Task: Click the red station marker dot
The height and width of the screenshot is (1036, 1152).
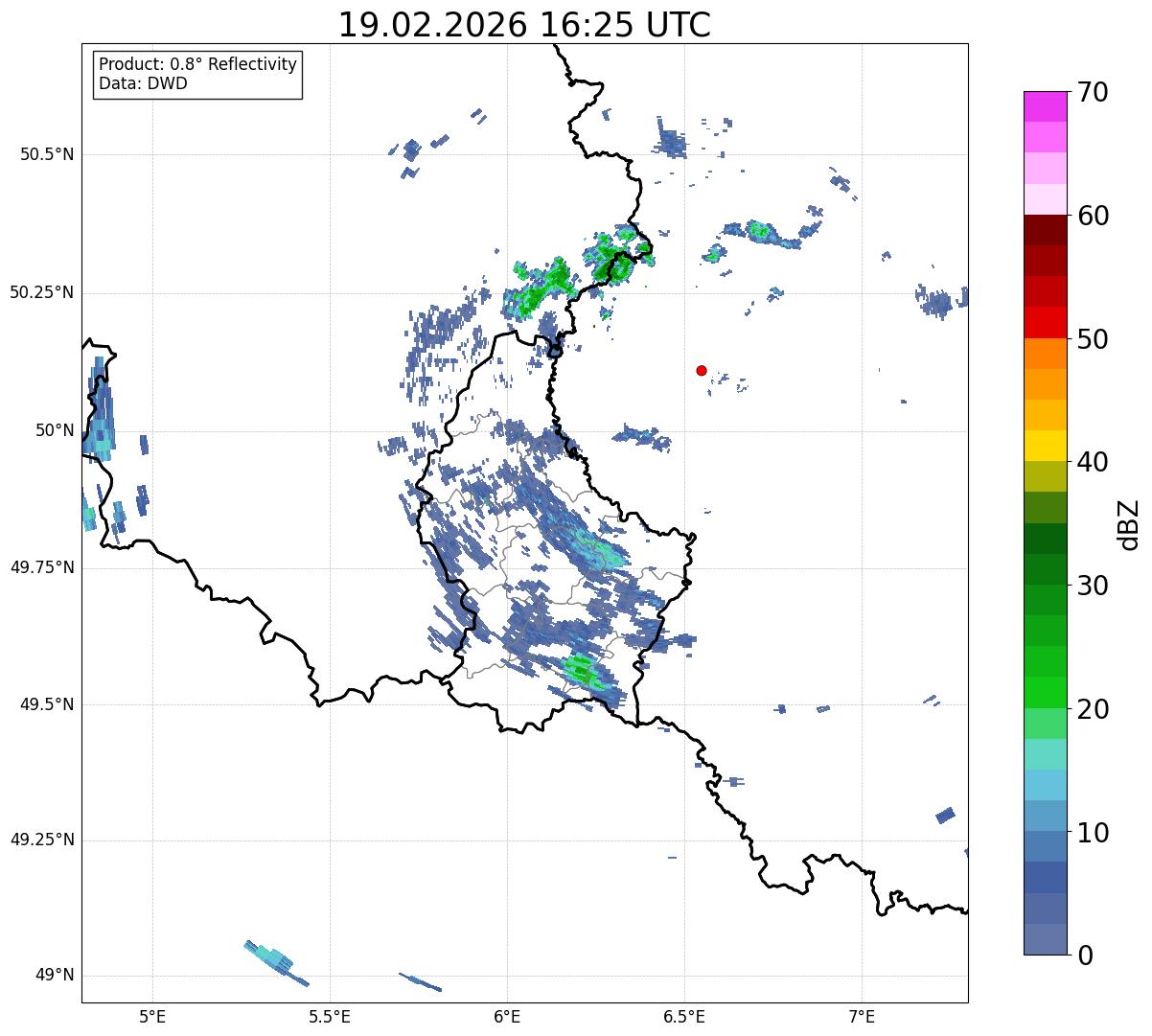Action: pos(702,370)
